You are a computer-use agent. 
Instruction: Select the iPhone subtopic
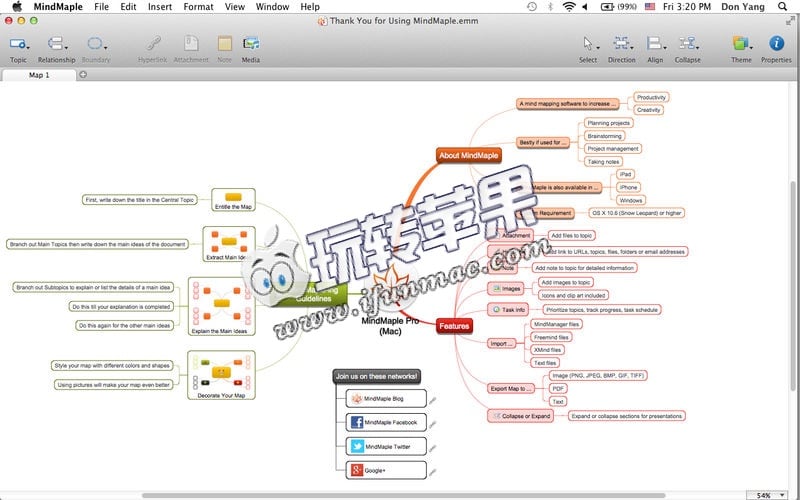[628, 187]
